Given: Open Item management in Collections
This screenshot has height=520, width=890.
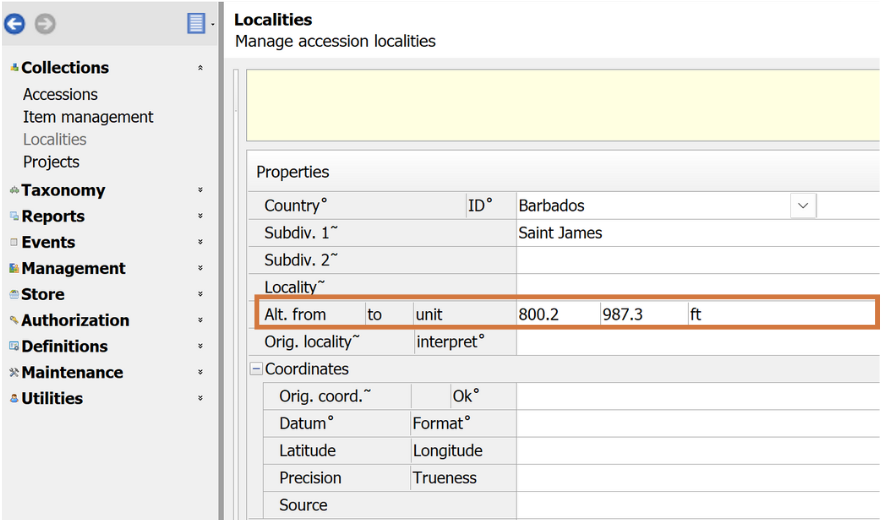Looking at the screenshot, I should (88, 117).
